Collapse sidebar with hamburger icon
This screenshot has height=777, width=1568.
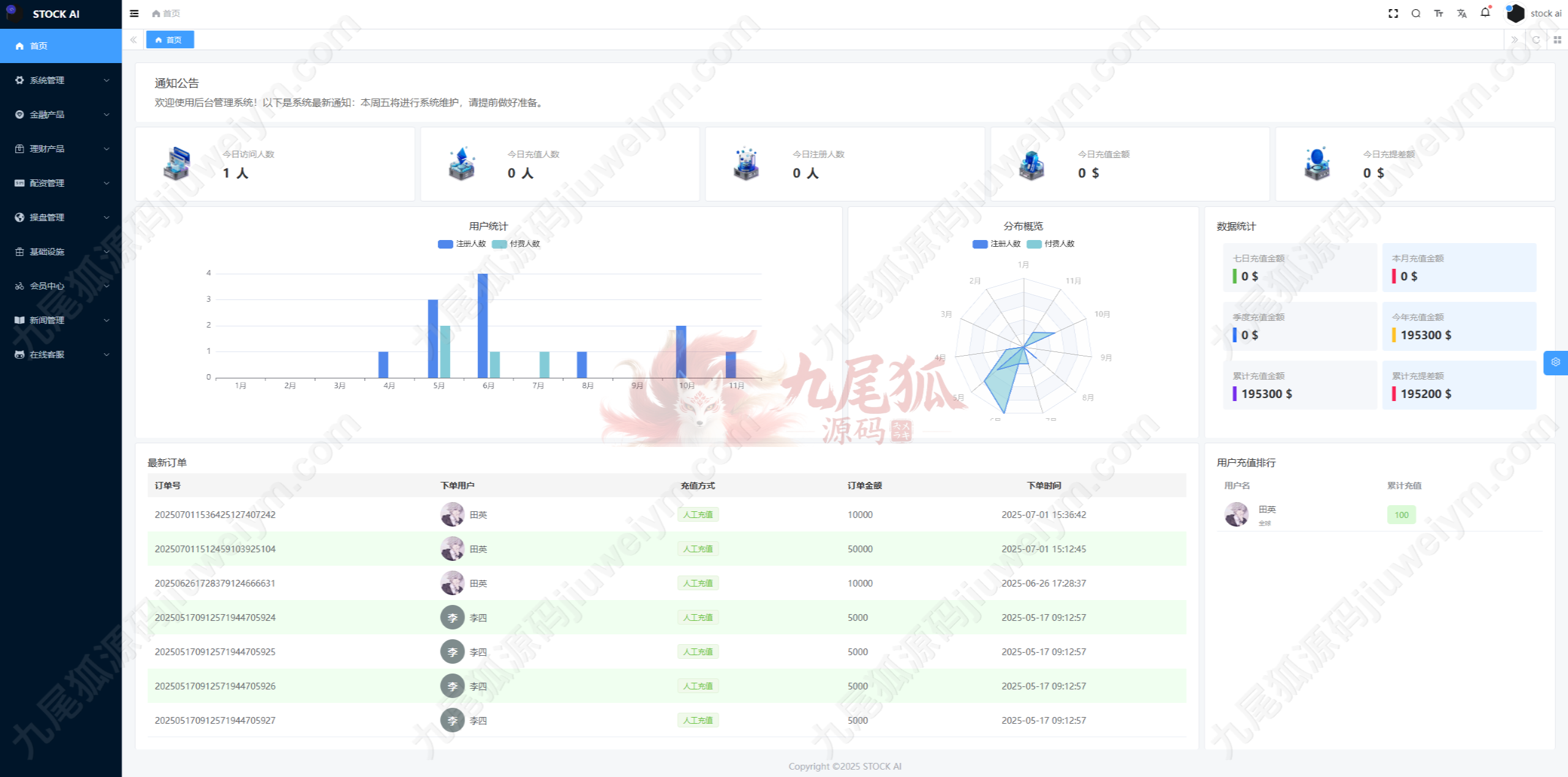134,13
